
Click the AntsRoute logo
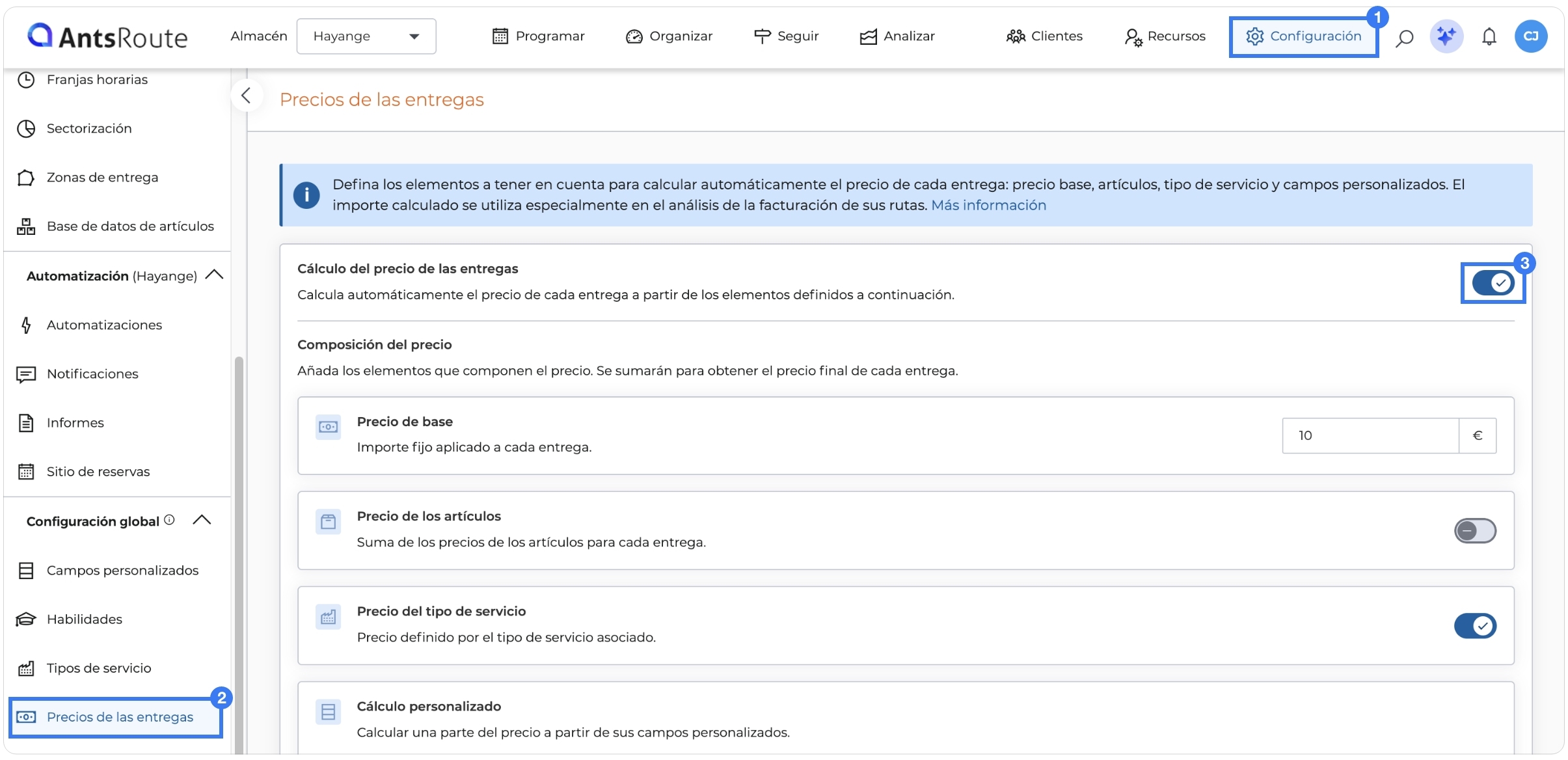108,36
